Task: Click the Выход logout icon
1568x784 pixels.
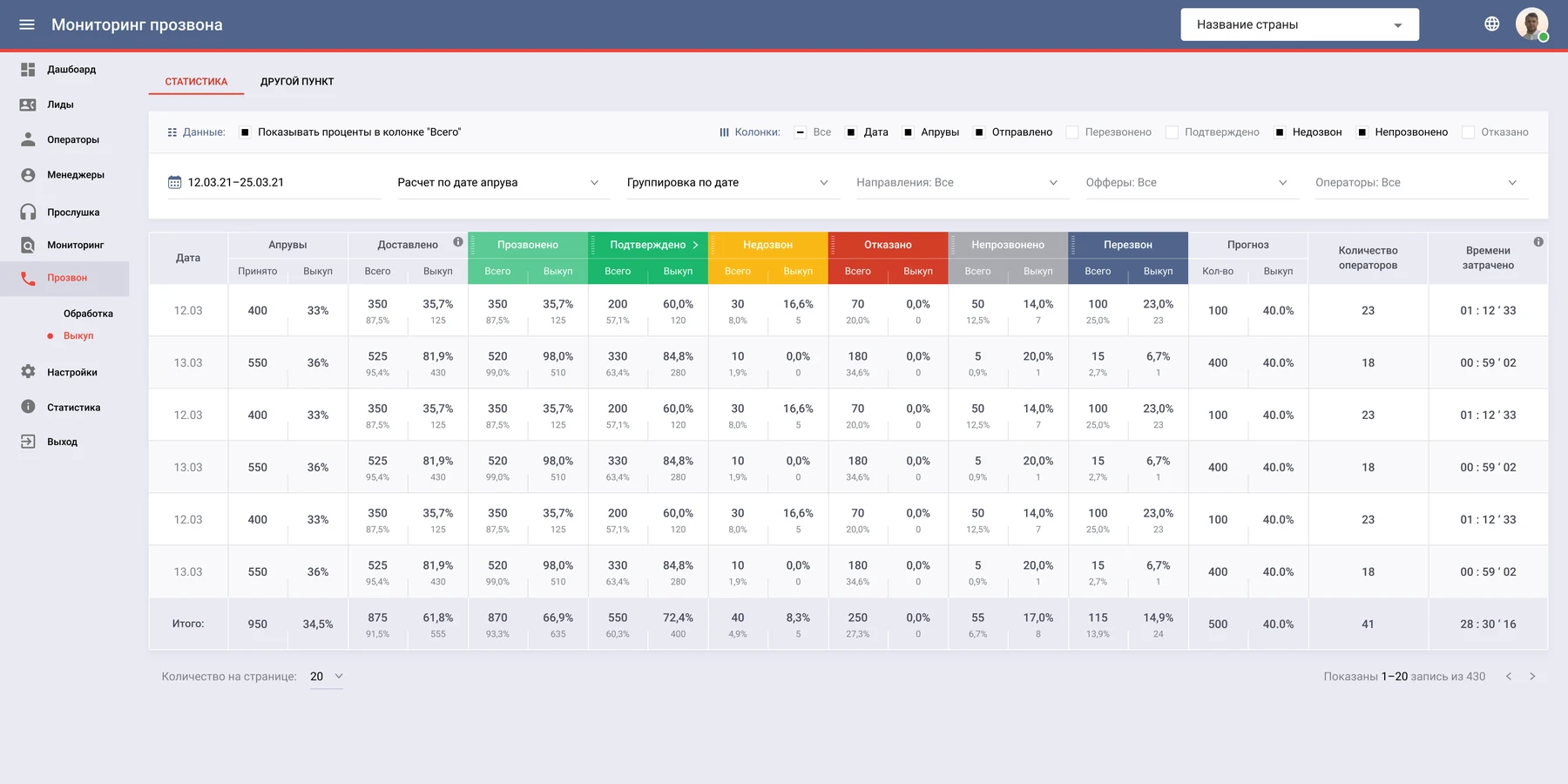Action: point(28,442)
